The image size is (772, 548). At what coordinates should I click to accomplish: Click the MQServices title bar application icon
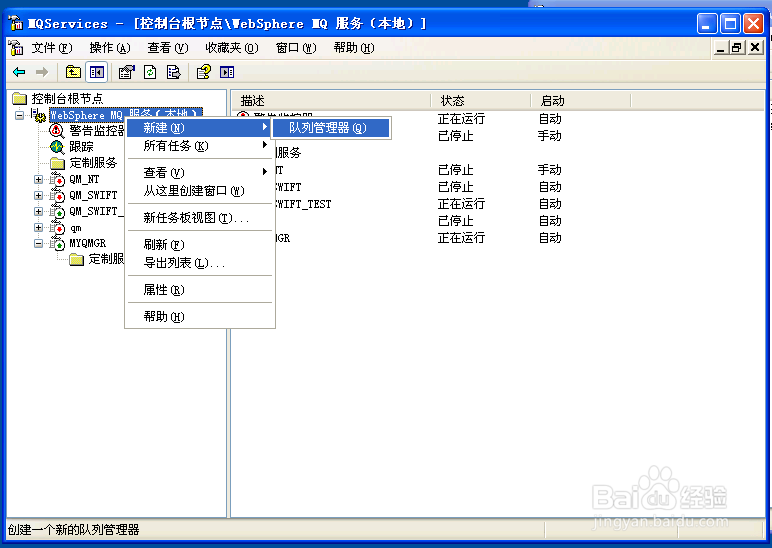(16, 23)
